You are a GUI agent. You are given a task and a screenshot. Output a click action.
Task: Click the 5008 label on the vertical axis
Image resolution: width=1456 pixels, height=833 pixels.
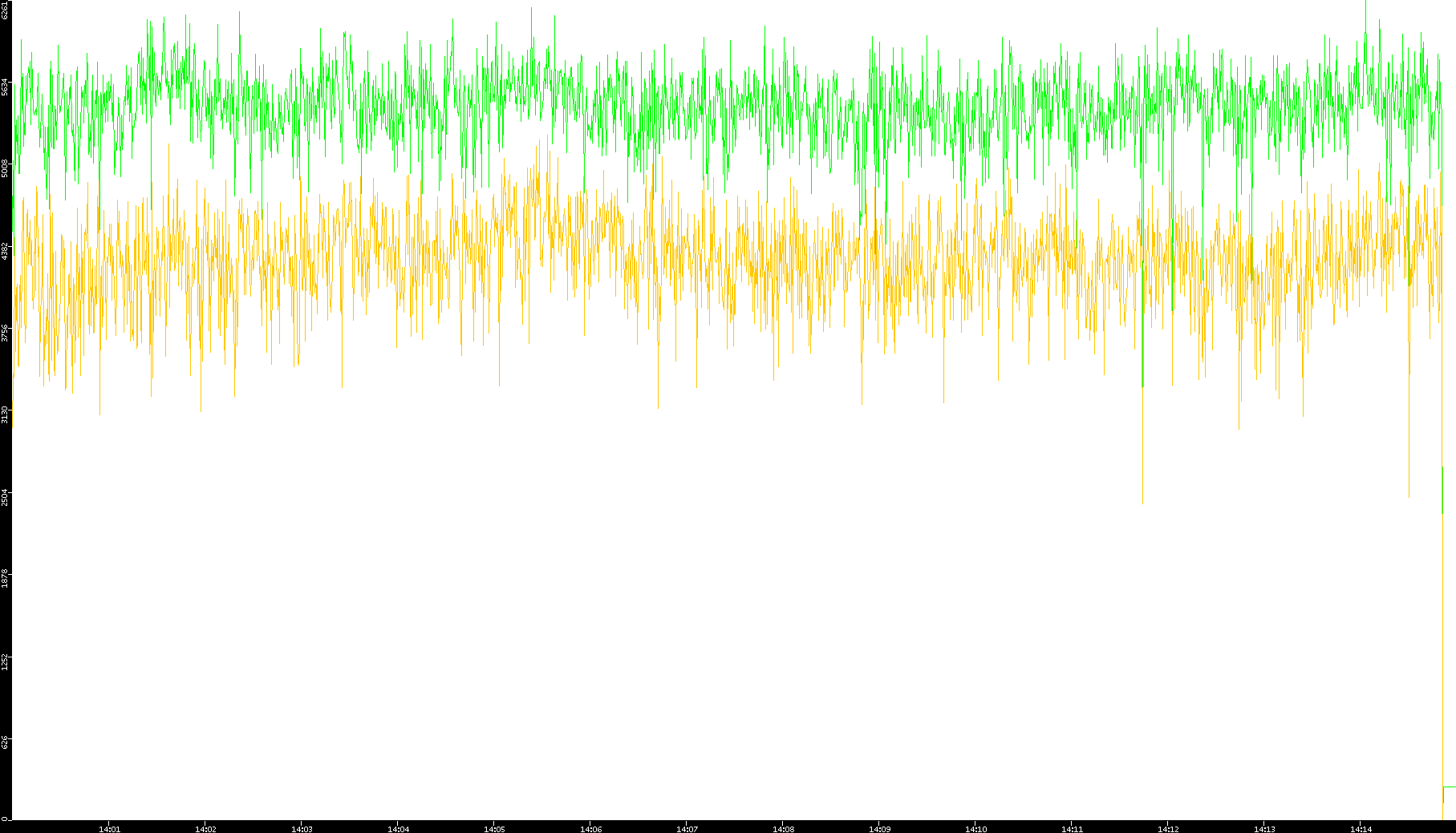coord(5,168)
